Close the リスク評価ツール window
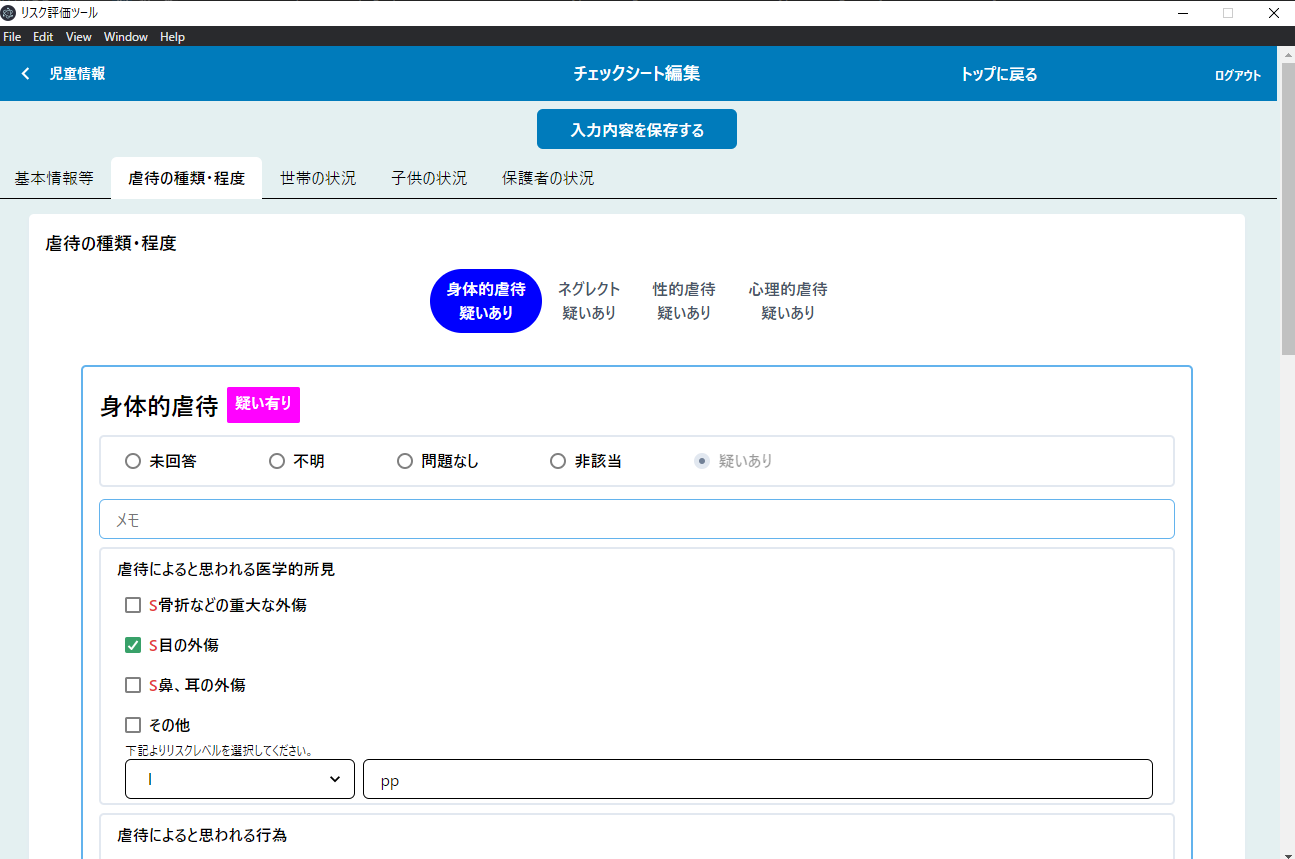The height and width of the screenshot is (859, 1295). [1273, 13]
